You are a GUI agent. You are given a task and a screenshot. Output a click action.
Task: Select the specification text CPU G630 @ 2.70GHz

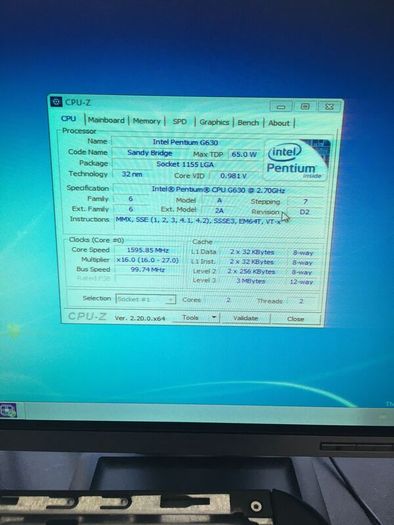click(x=218, y=190)
